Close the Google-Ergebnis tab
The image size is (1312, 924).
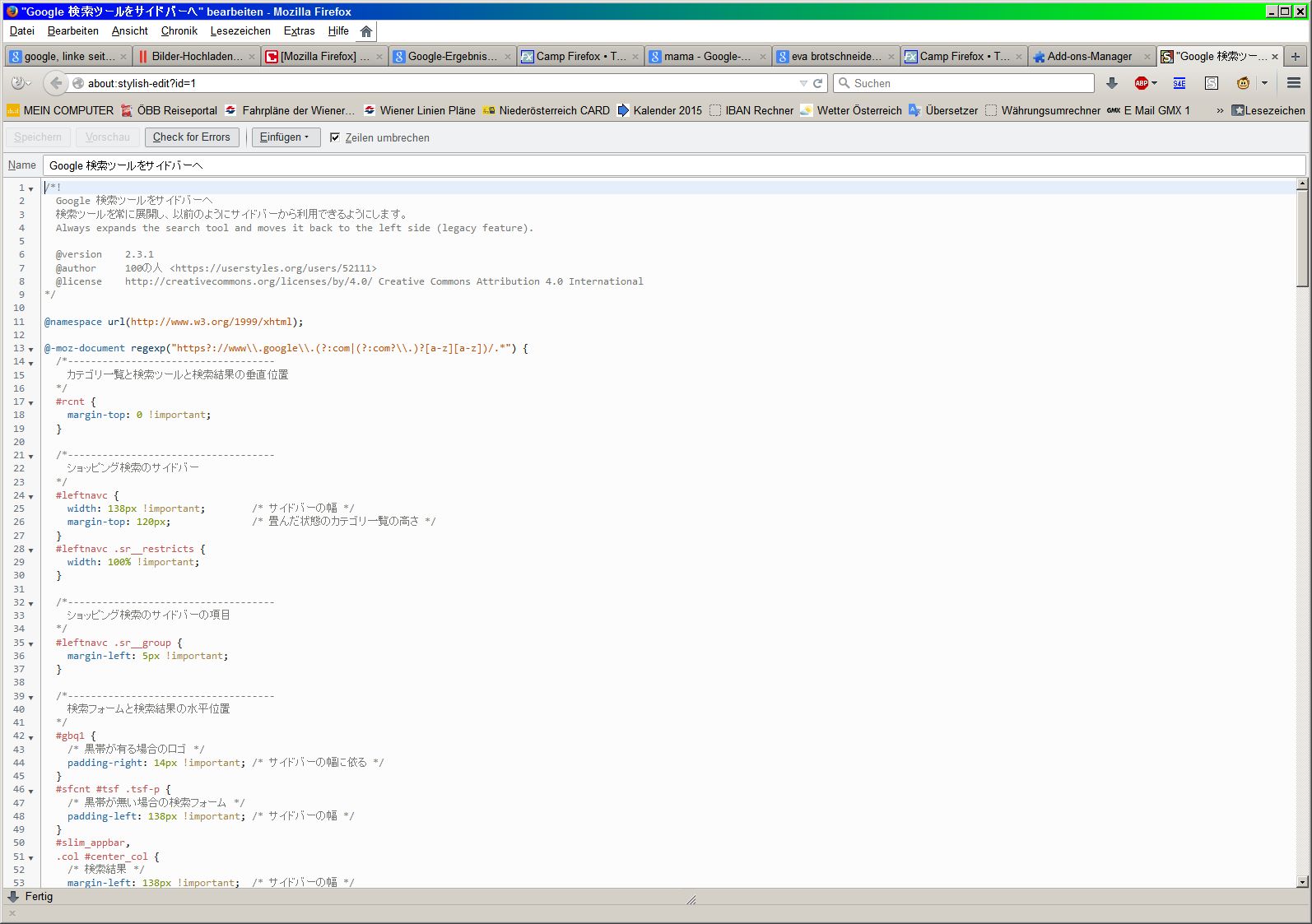[x=508, y=57]
